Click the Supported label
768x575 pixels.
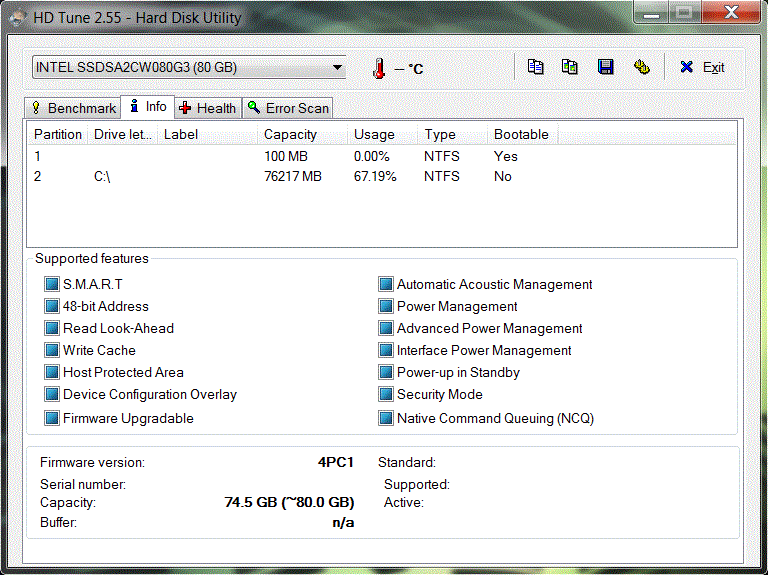point(416,484)
